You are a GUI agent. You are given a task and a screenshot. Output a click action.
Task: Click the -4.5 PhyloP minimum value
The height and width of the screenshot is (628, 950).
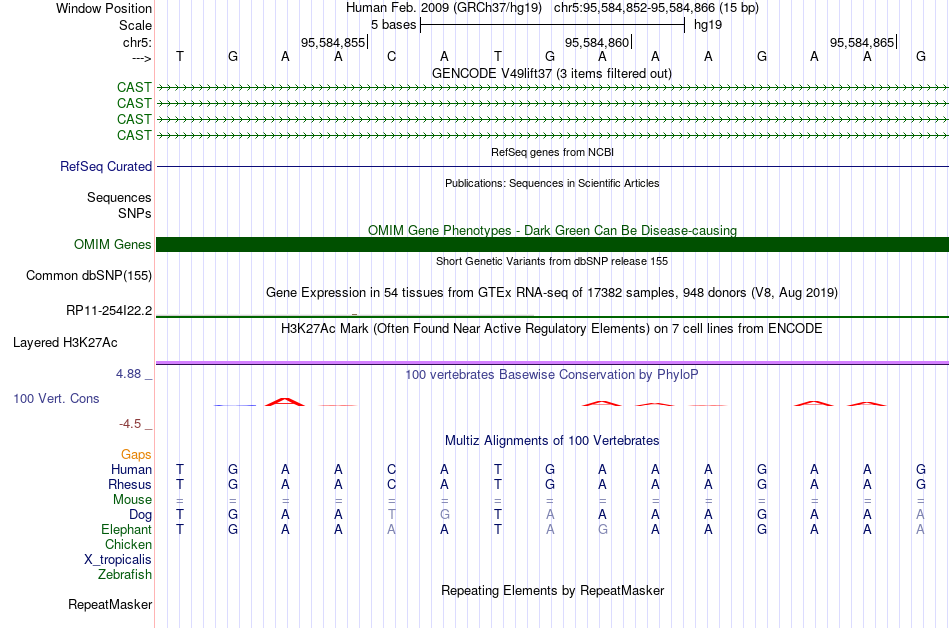click(x=130, y=424)
